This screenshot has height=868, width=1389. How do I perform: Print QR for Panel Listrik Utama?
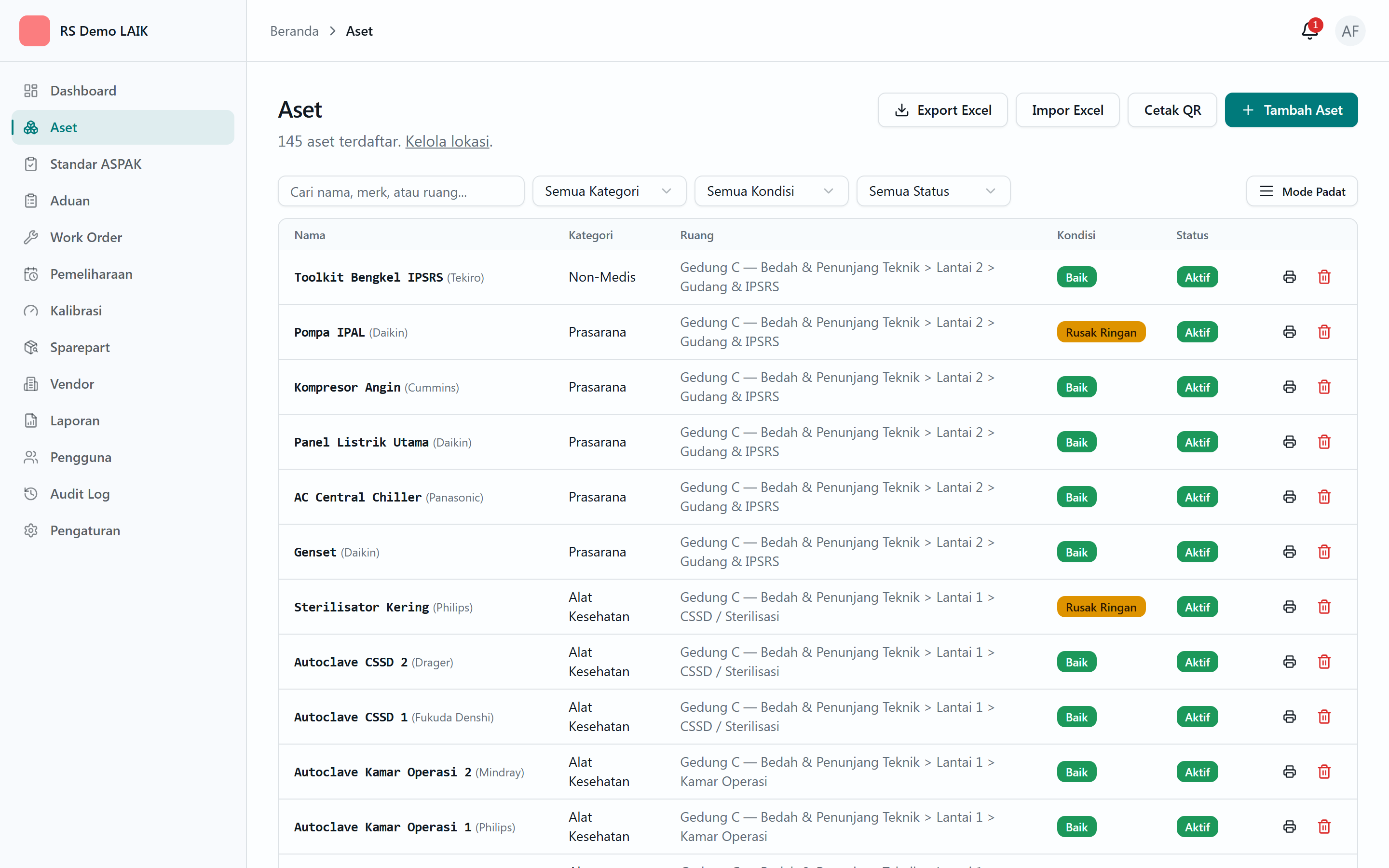coord(1289,442)
